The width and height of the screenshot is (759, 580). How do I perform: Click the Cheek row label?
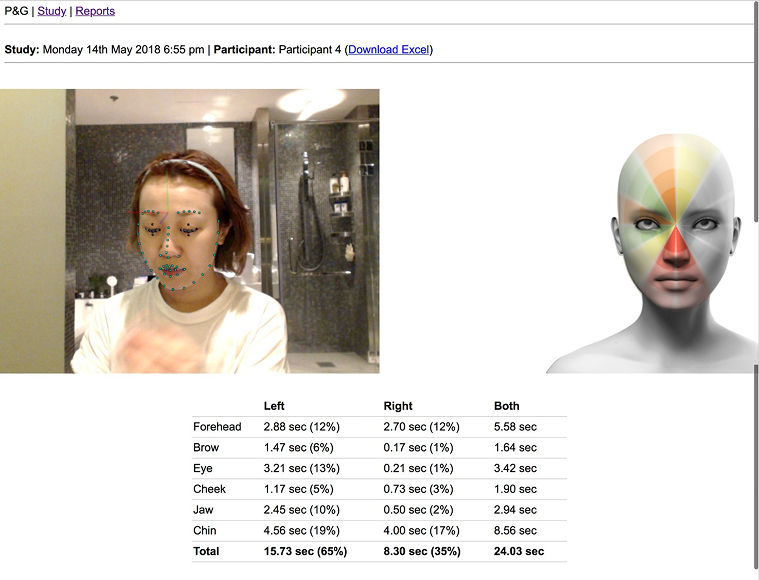click(209, 489)
